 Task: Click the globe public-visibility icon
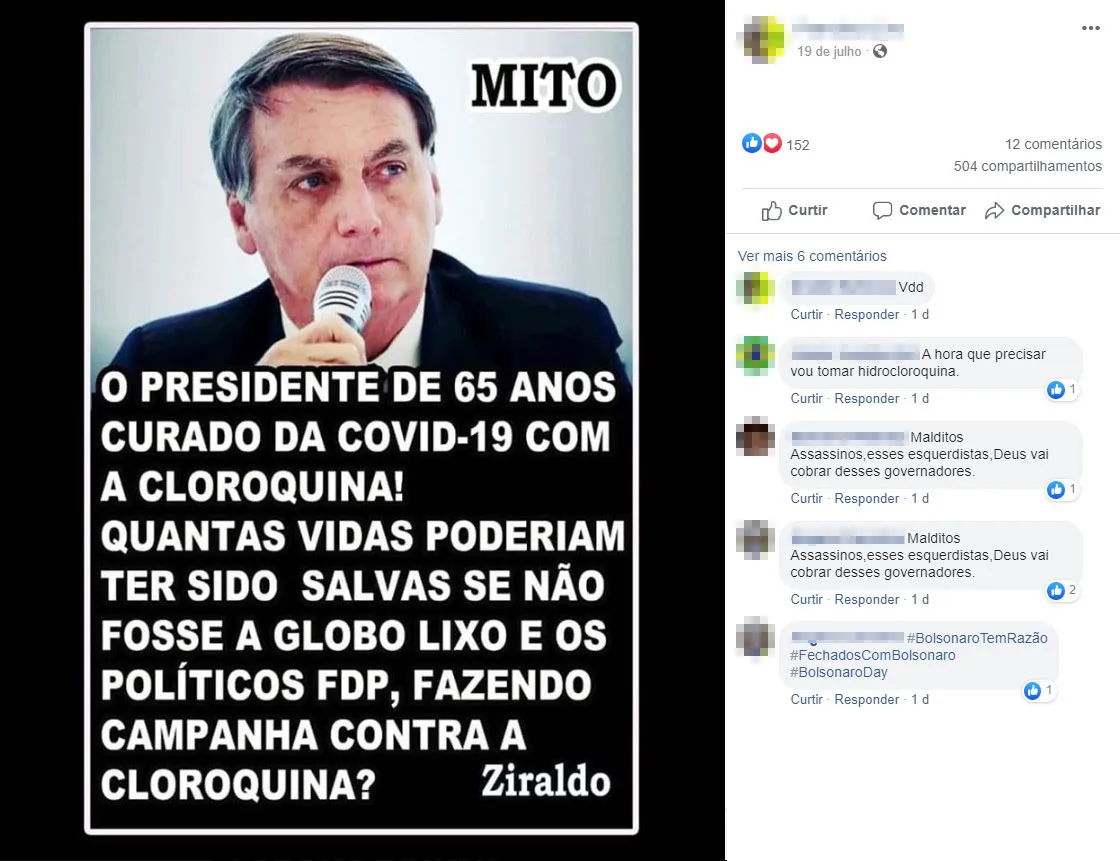(x=880, y=51)
